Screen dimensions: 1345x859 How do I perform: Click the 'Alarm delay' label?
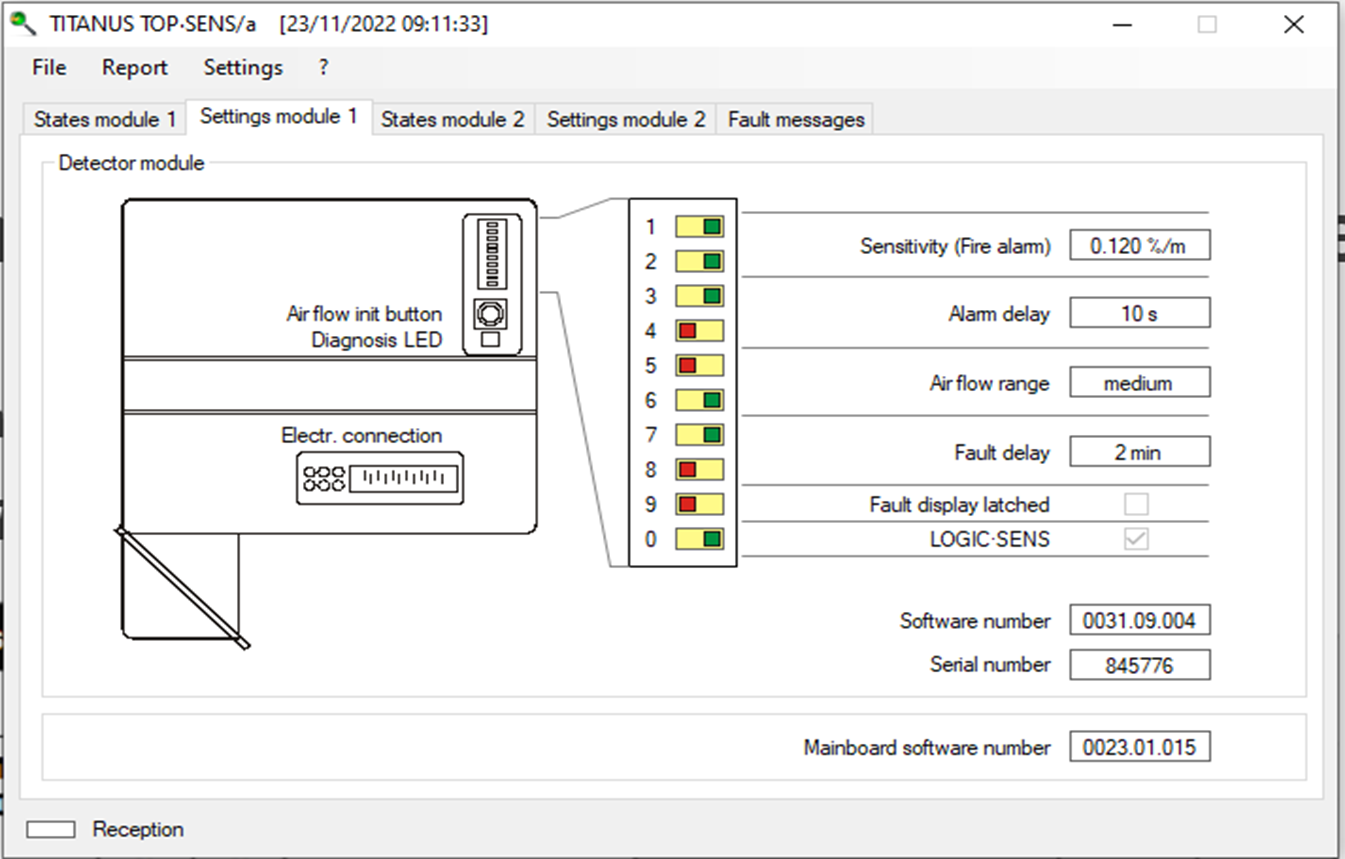point(999,314)
